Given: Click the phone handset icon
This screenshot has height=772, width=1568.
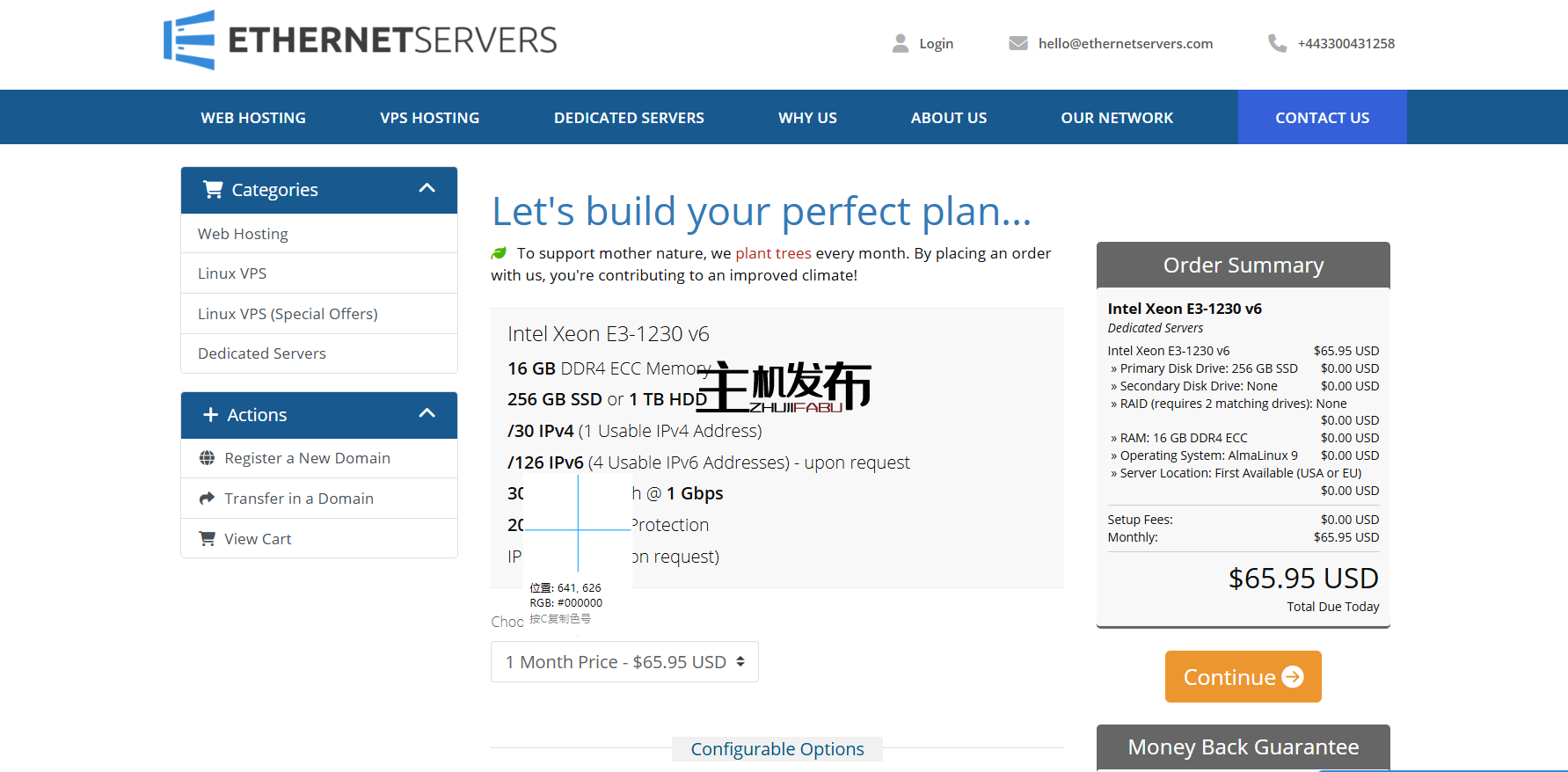Looking at the screenshot, I should [1277, 43].
